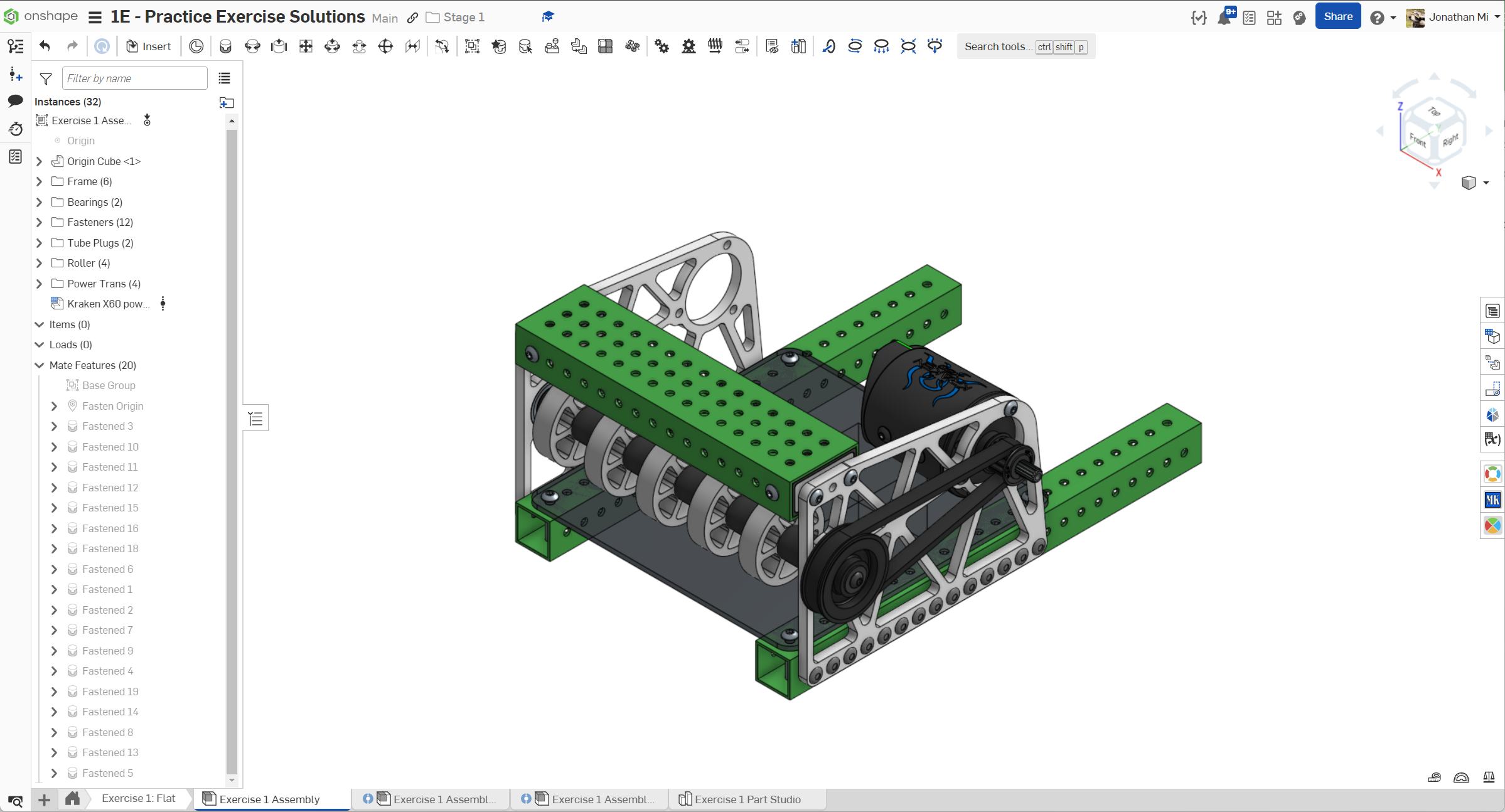1505x812 pixels.
Task: Open the Comments panel icon
Action: (15, 100)
